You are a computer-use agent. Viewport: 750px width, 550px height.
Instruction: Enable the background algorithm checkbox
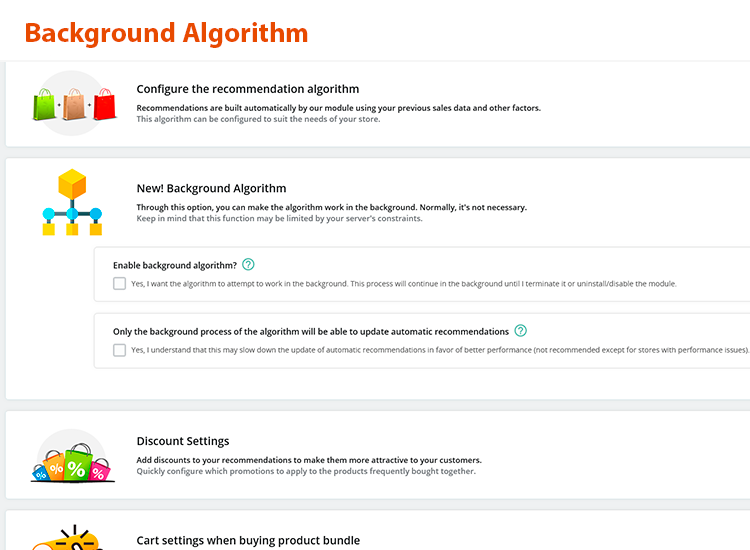(x=120, y=284)
